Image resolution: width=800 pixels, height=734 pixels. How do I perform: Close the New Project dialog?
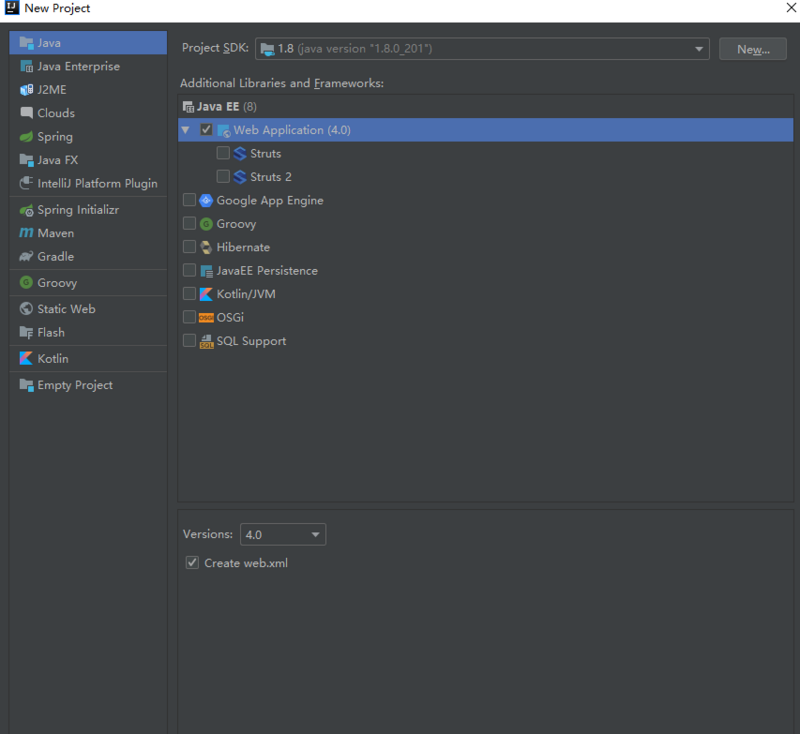[x=791, y=8]
